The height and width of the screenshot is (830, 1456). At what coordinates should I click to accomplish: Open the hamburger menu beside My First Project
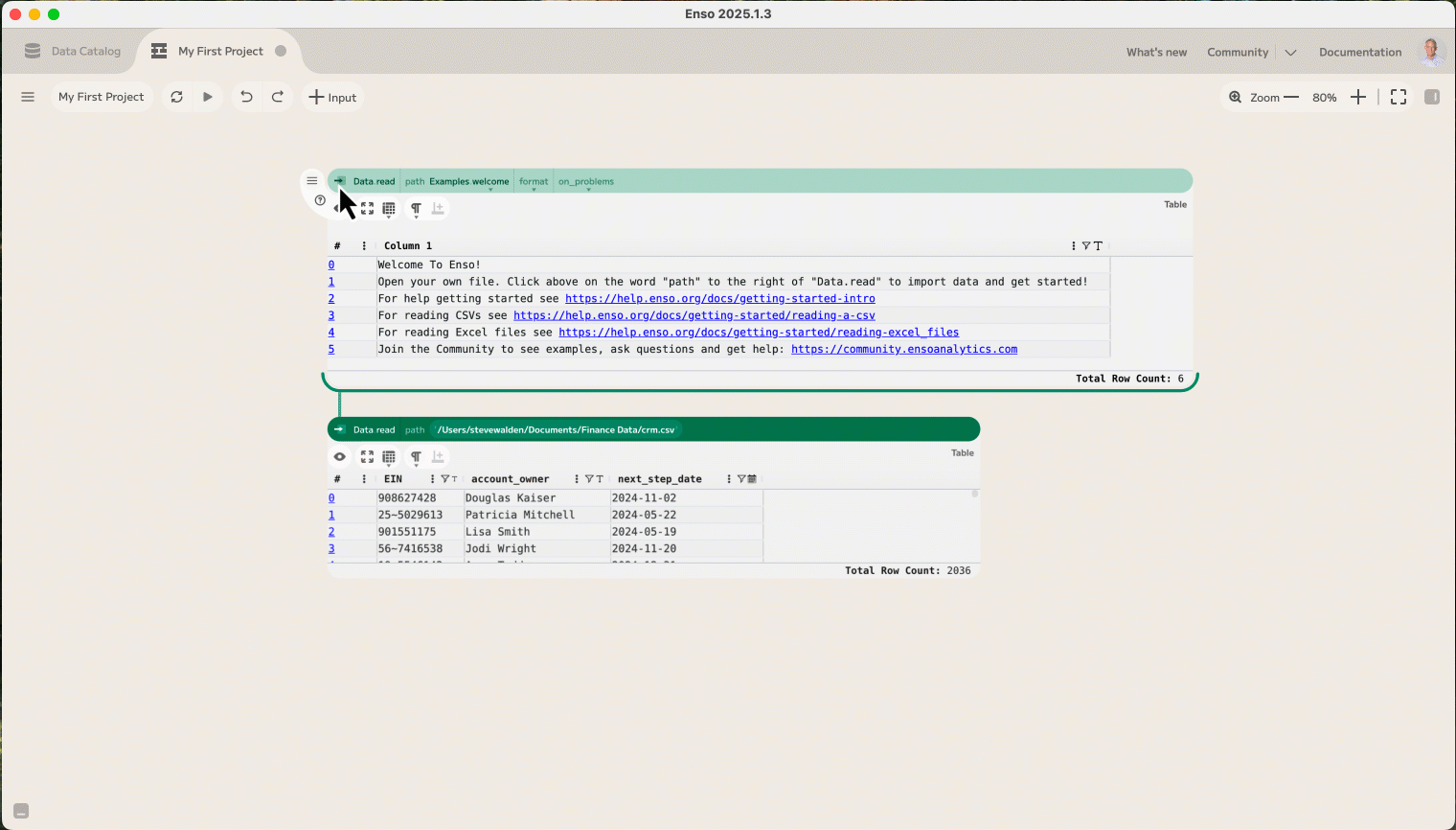[x=28, y=97]
